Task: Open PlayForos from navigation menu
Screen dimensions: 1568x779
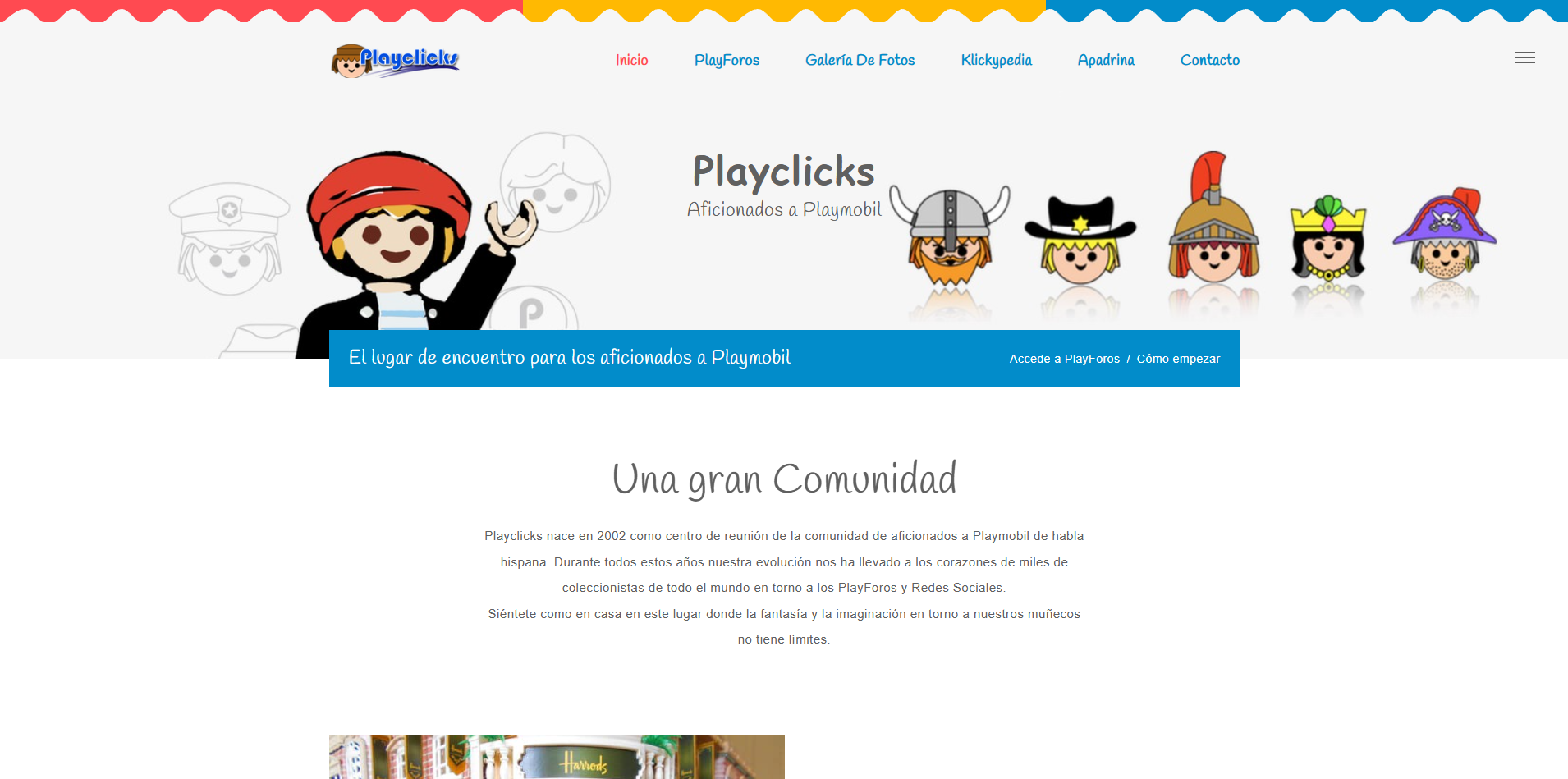Action: tap(727, 60)
